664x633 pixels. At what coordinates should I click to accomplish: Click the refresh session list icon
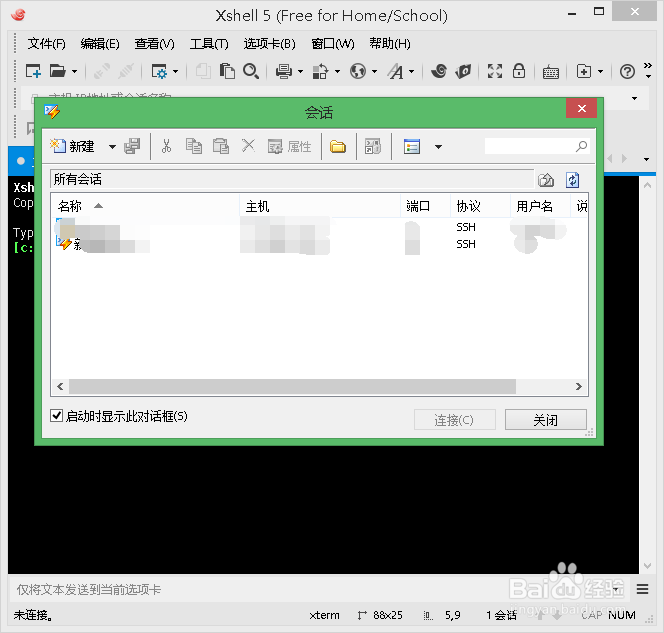click(x=573, y=180)
